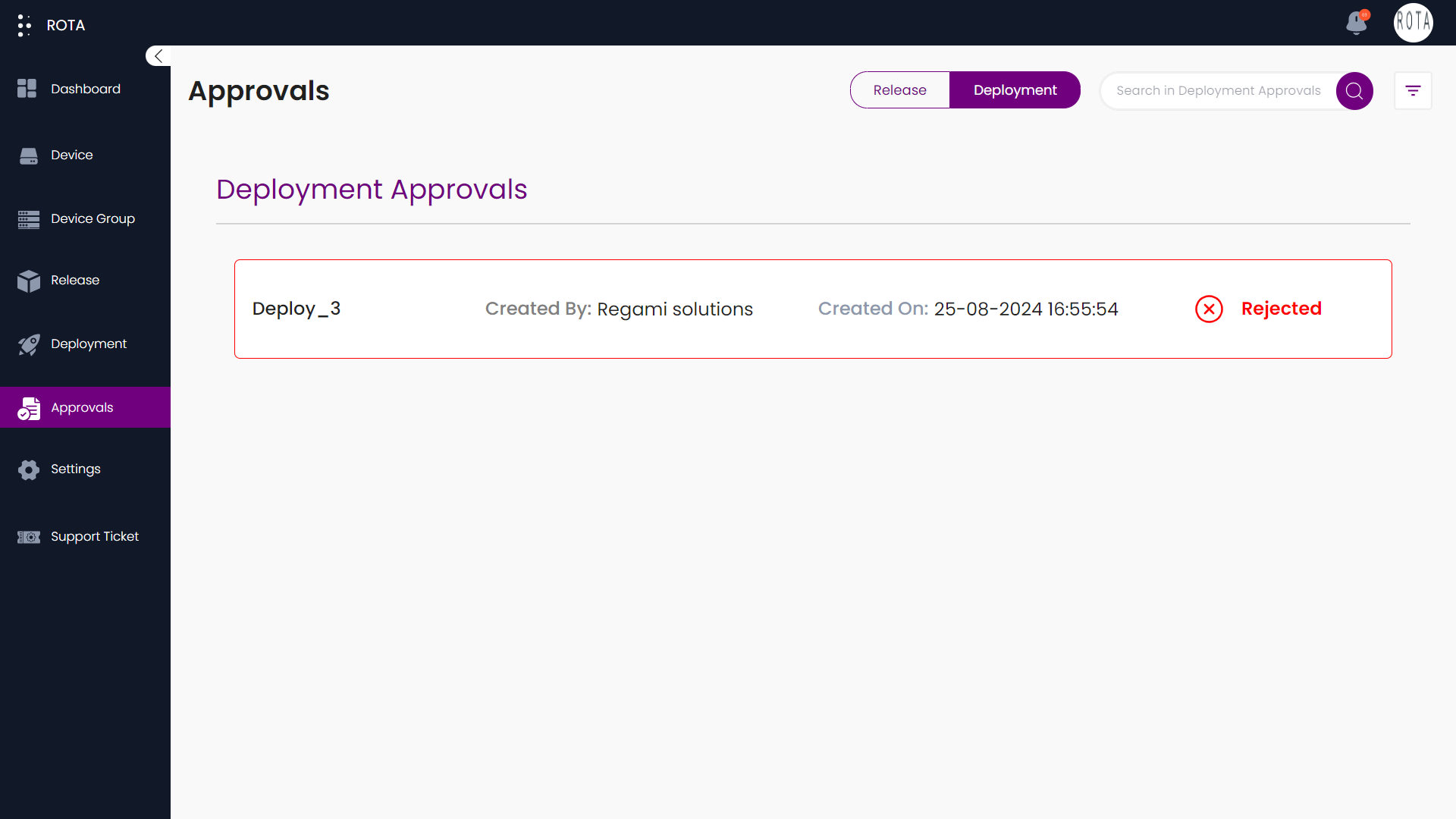The image size is (1456, 819).
Task: Click the filter icon next to search bar
Action: [x=1413, y=90]
